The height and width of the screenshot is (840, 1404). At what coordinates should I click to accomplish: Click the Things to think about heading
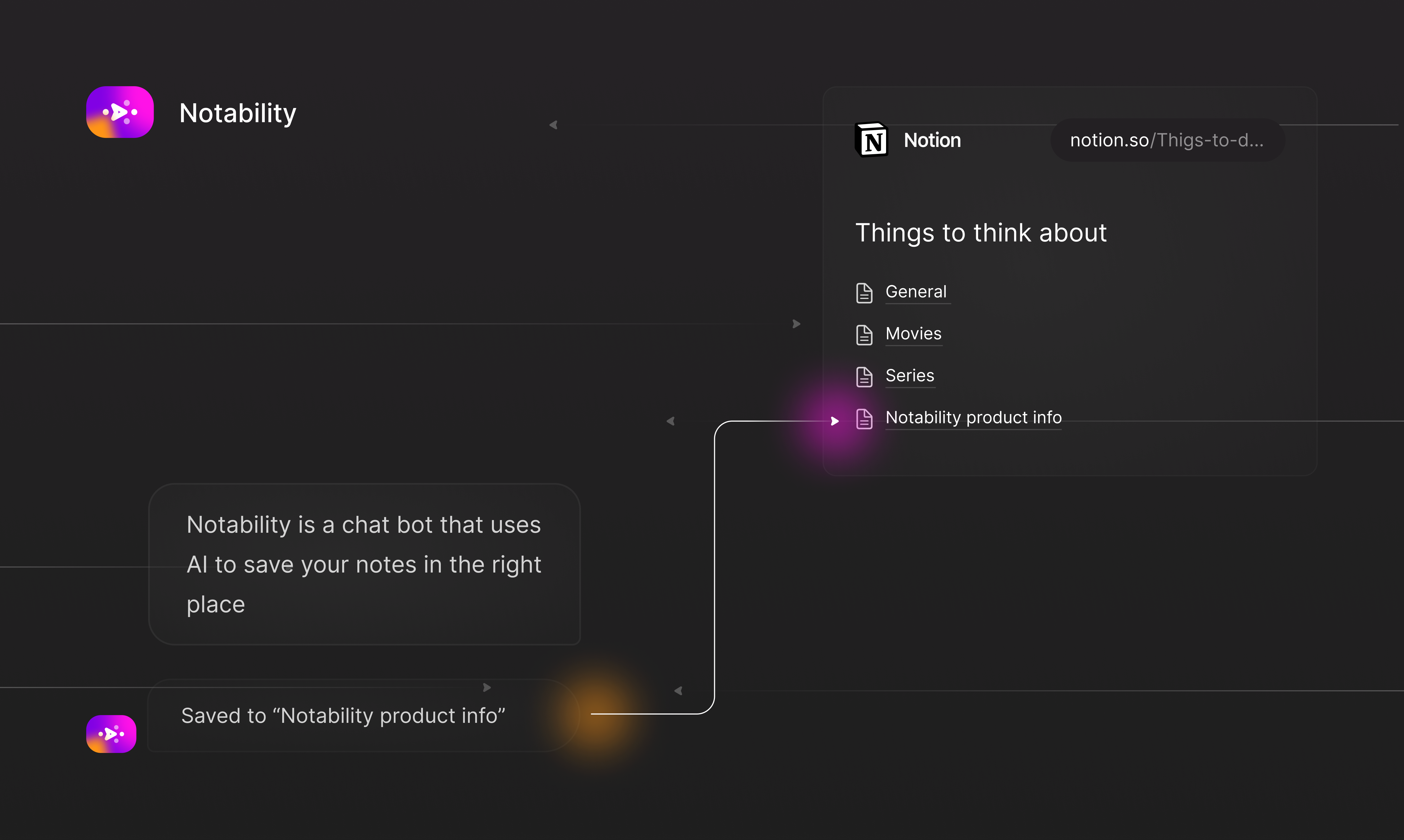tap(981, 233)
